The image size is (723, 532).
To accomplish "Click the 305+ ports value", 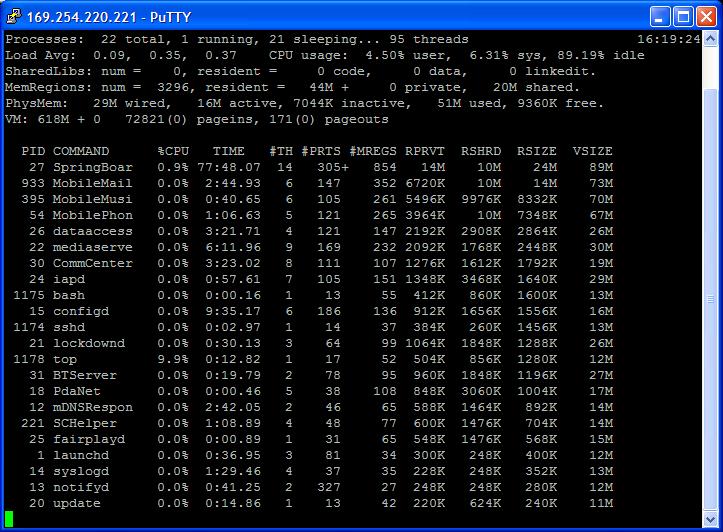I will tap(333, 167).
